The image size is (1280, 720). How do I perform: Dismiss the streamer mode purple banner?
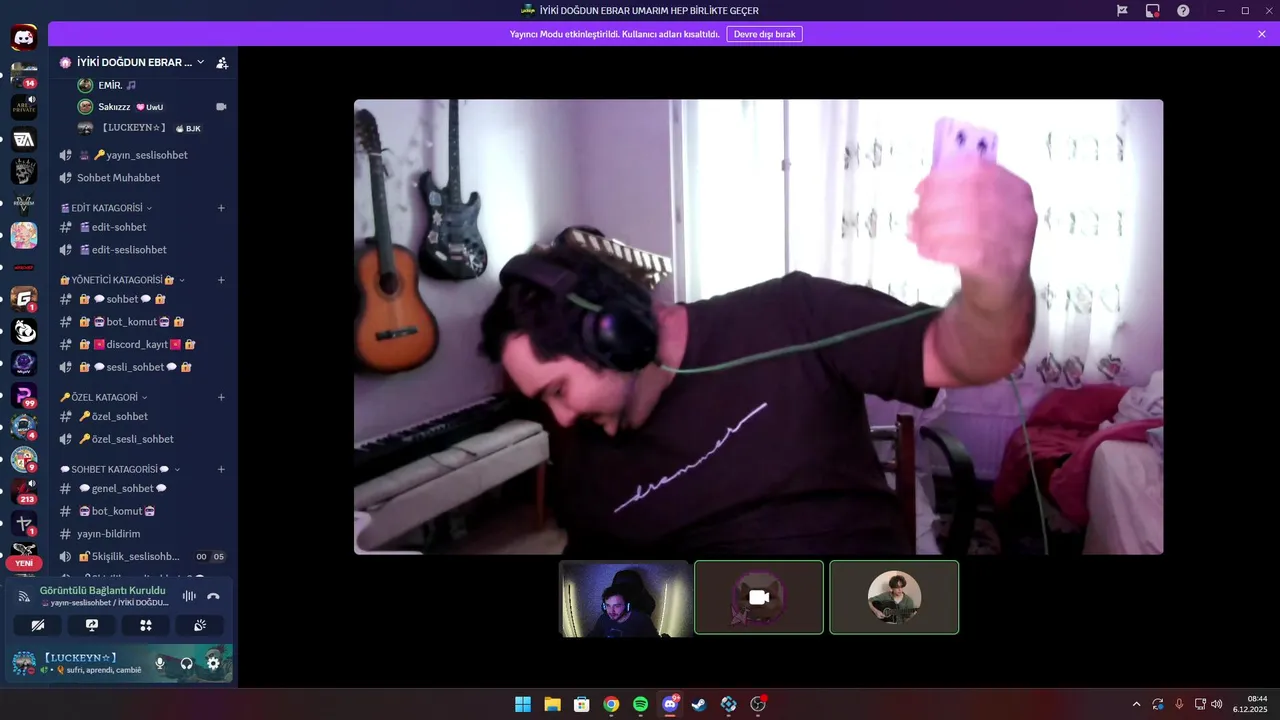[x=1262, y=34]
